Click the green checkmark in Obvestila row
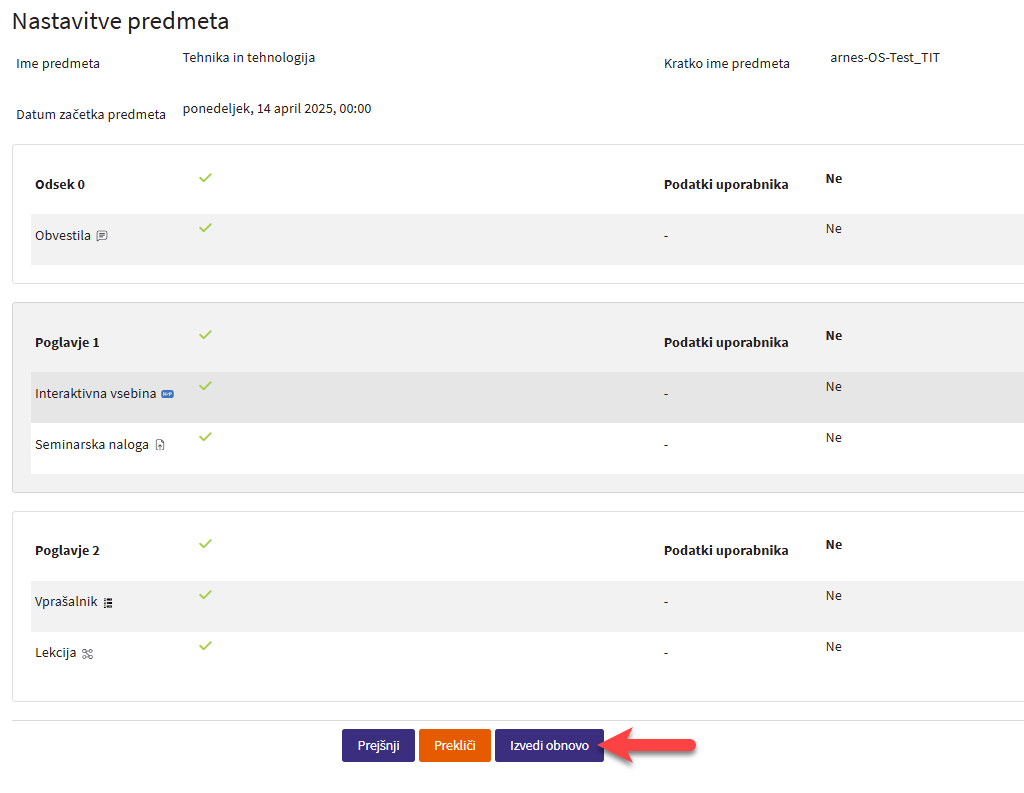 [205, 228]
